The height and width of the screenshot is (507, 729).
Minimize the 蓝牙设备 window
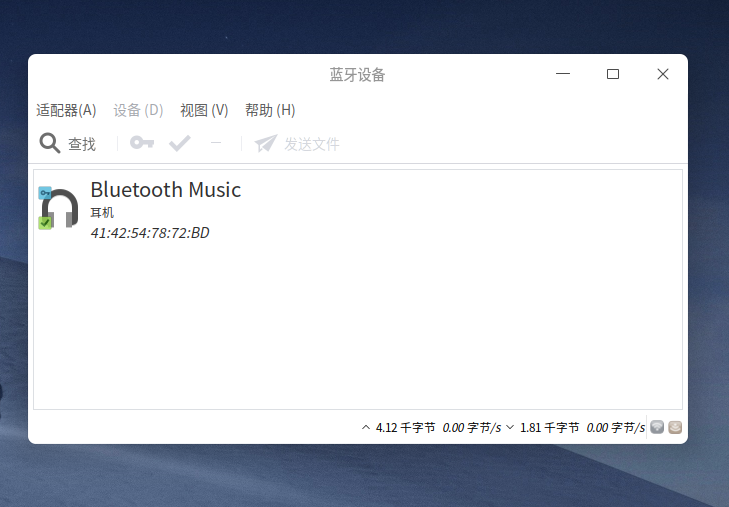point(563,74)
